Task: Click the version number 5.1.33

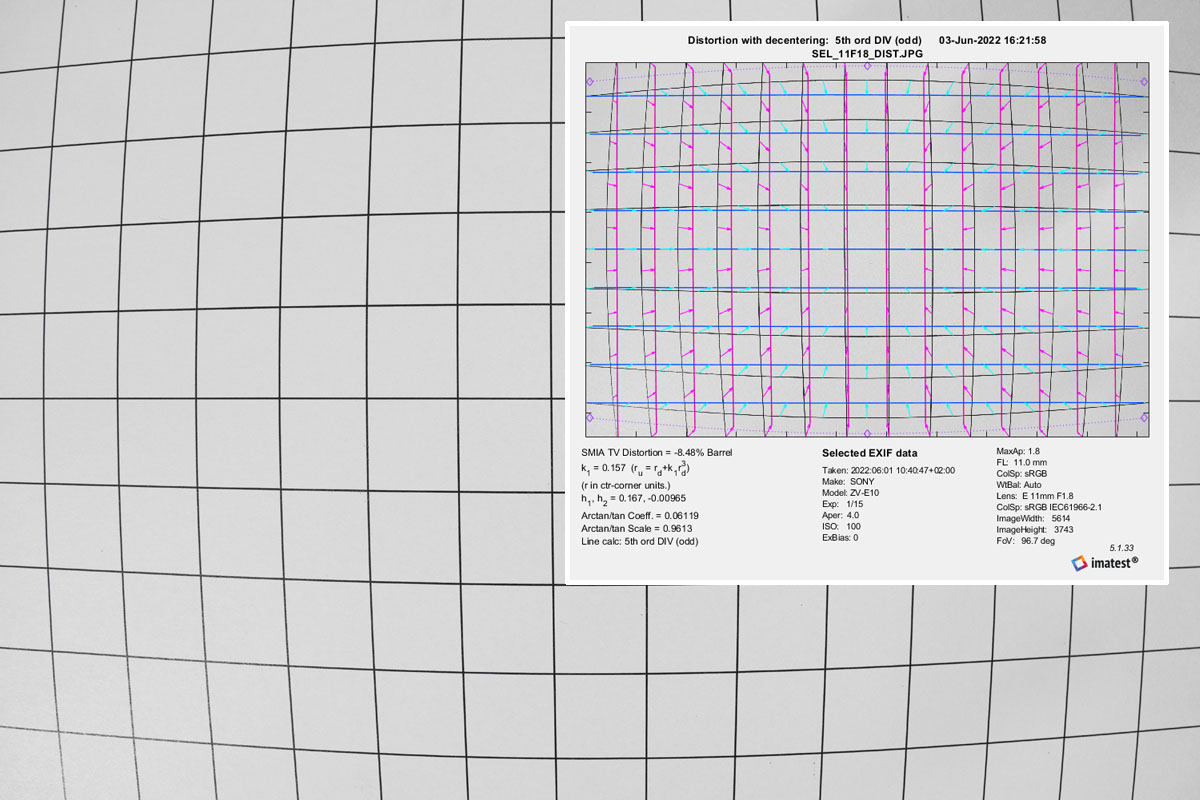Action: (x=1124, y=548)
